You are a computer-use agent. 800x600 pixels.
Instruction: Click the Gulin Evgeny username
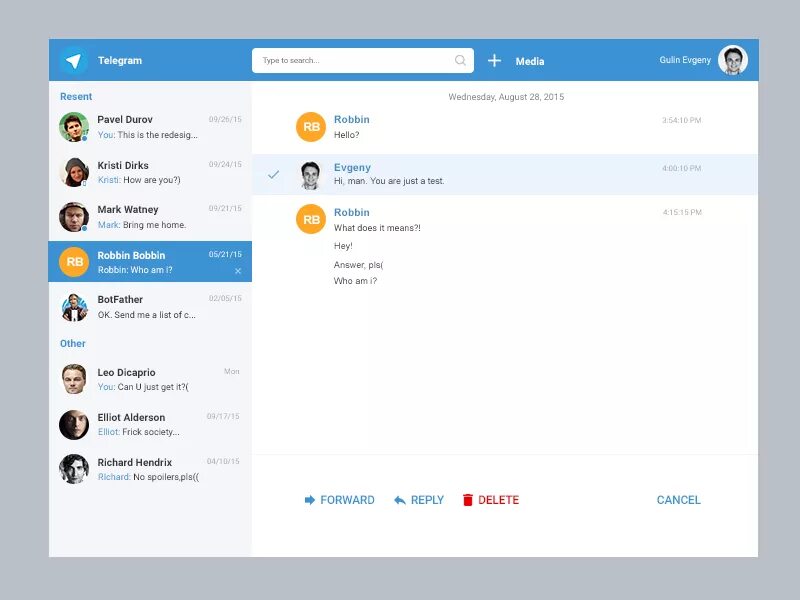coord(685,60)
